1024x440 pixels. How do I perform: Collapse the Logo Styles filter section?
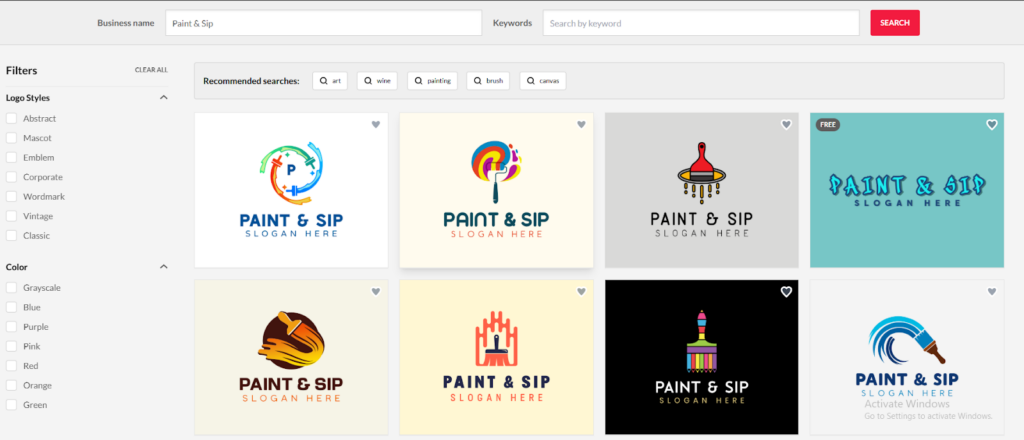pyautogui.click(x=163, y=98)
